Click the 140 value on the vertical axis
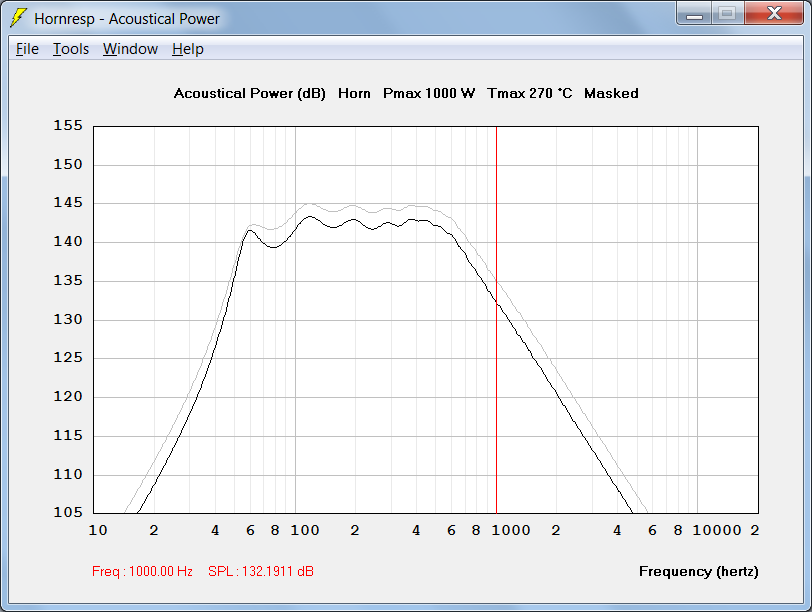 [68, 242]
